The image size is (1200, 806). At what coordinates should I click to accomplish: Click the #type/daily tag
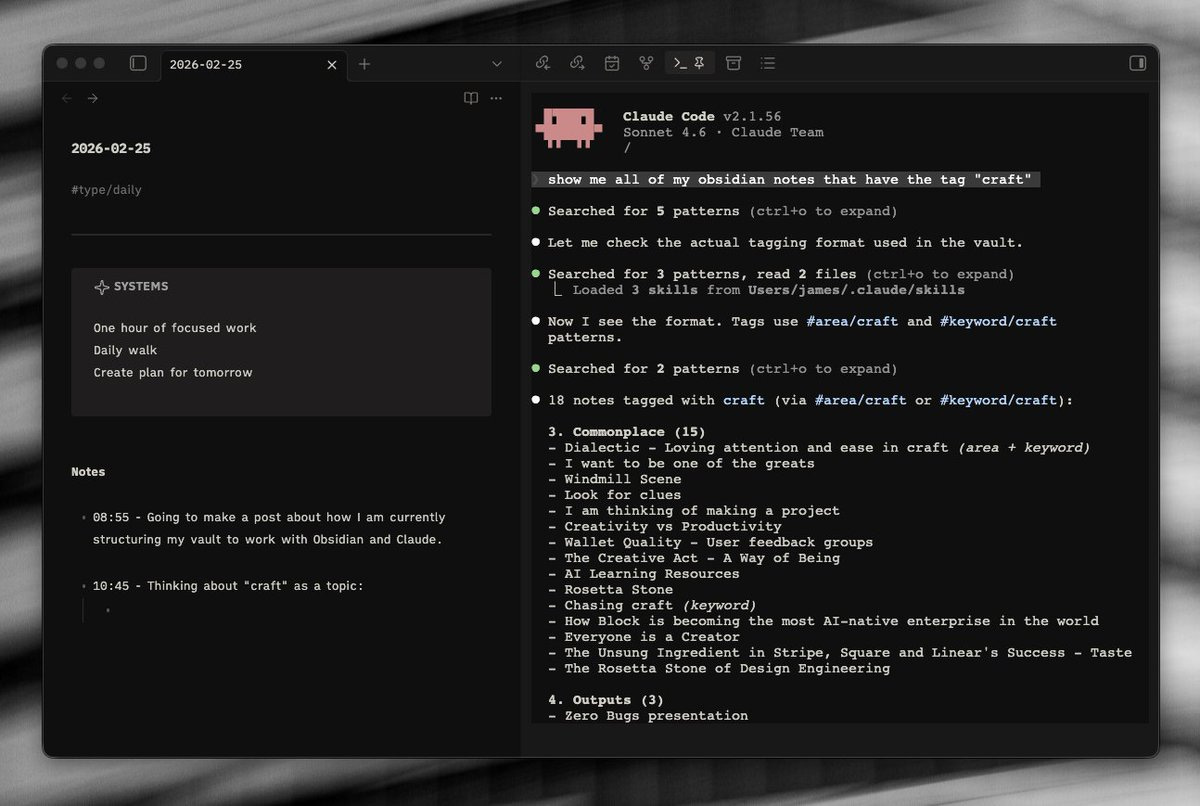(x=106, y=189)
